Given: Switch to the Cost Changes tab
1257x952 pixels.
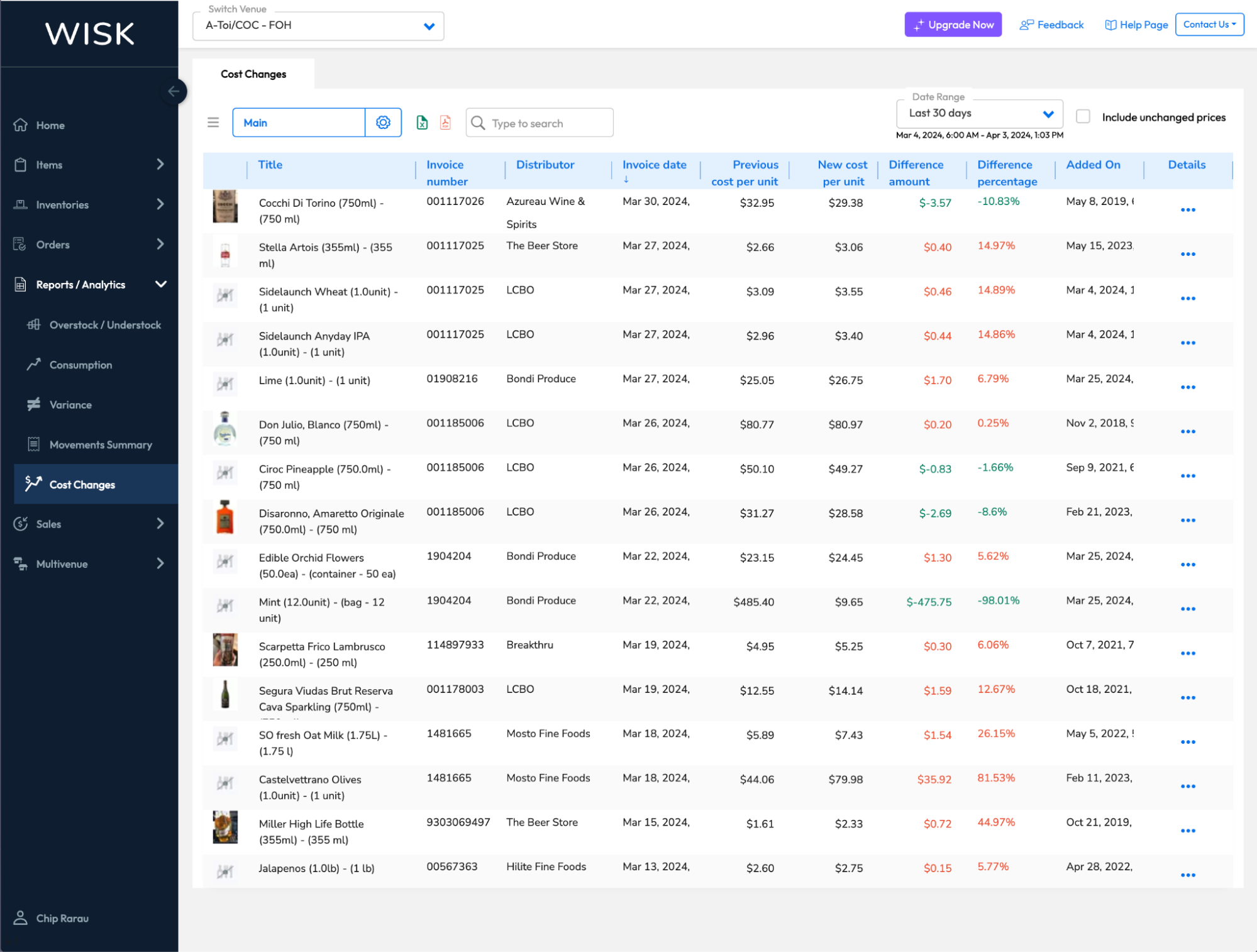Looking at the screenshot, I should point(253,74).
